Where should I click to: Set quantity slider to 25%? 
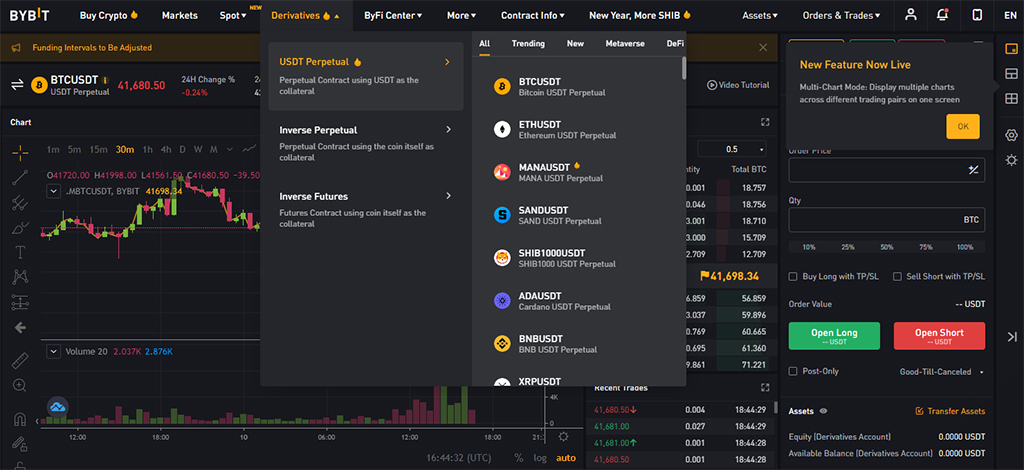click(x=848, y=247)
